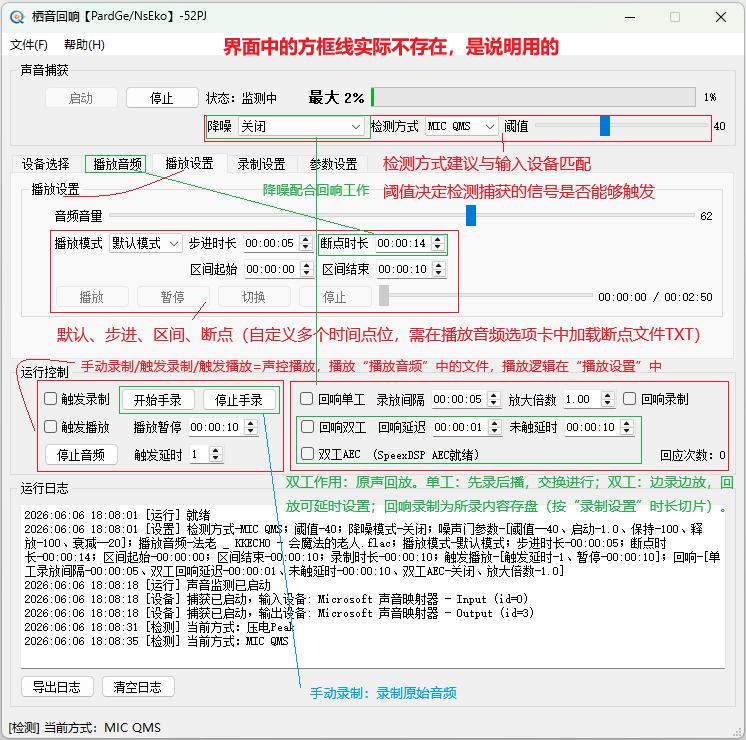Click the app icon in title bar
The width and height of the screenshot is (746, 740).
(x=17, y=17)
